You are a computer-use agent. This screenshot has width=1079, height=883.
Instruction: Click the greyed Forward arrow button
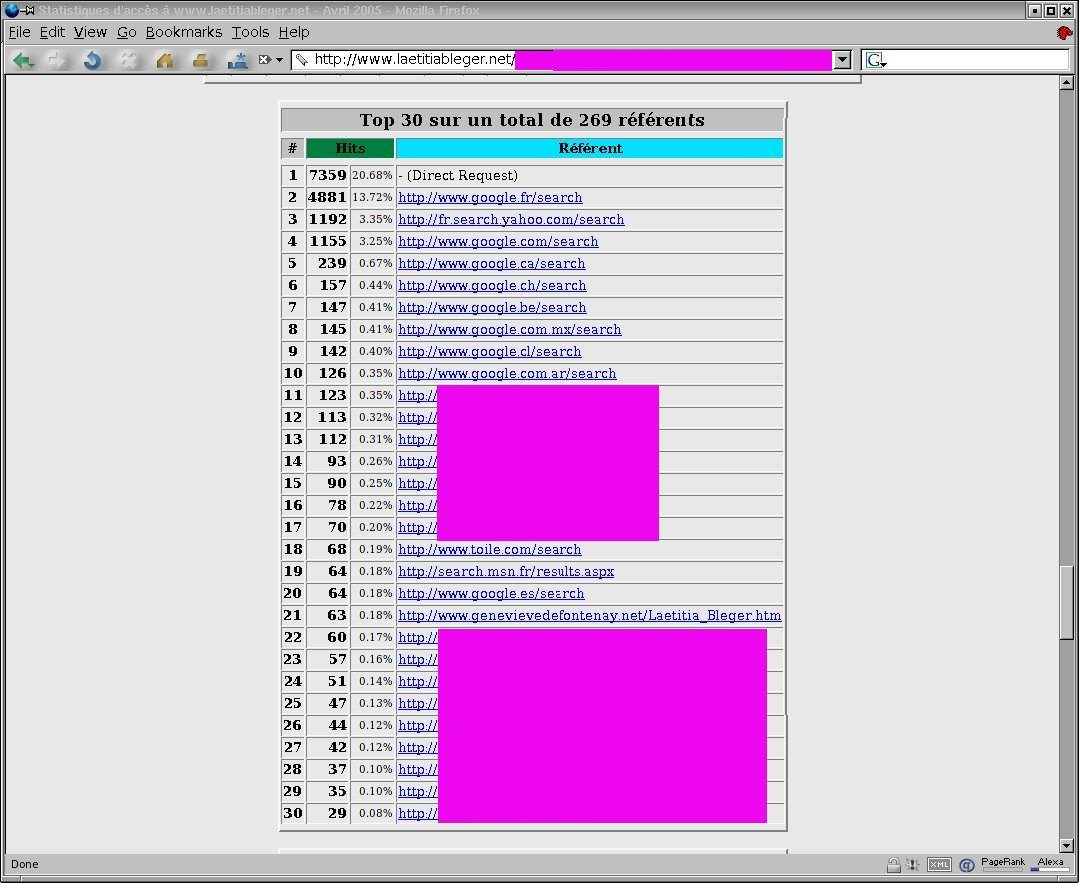(56, 61)
